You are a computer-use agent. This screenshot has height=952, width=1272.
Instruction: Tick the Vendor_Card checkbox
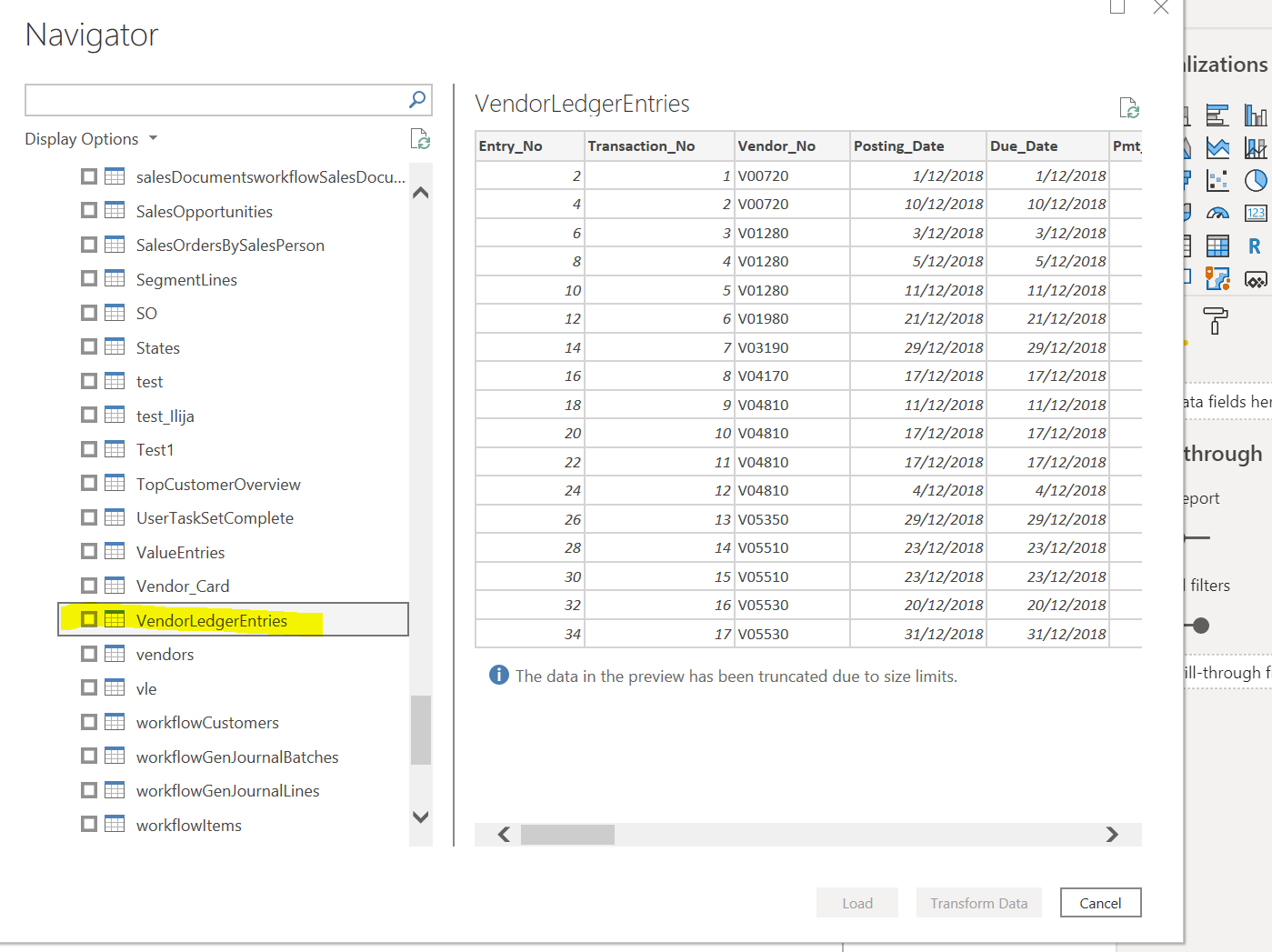click(88, 586)
